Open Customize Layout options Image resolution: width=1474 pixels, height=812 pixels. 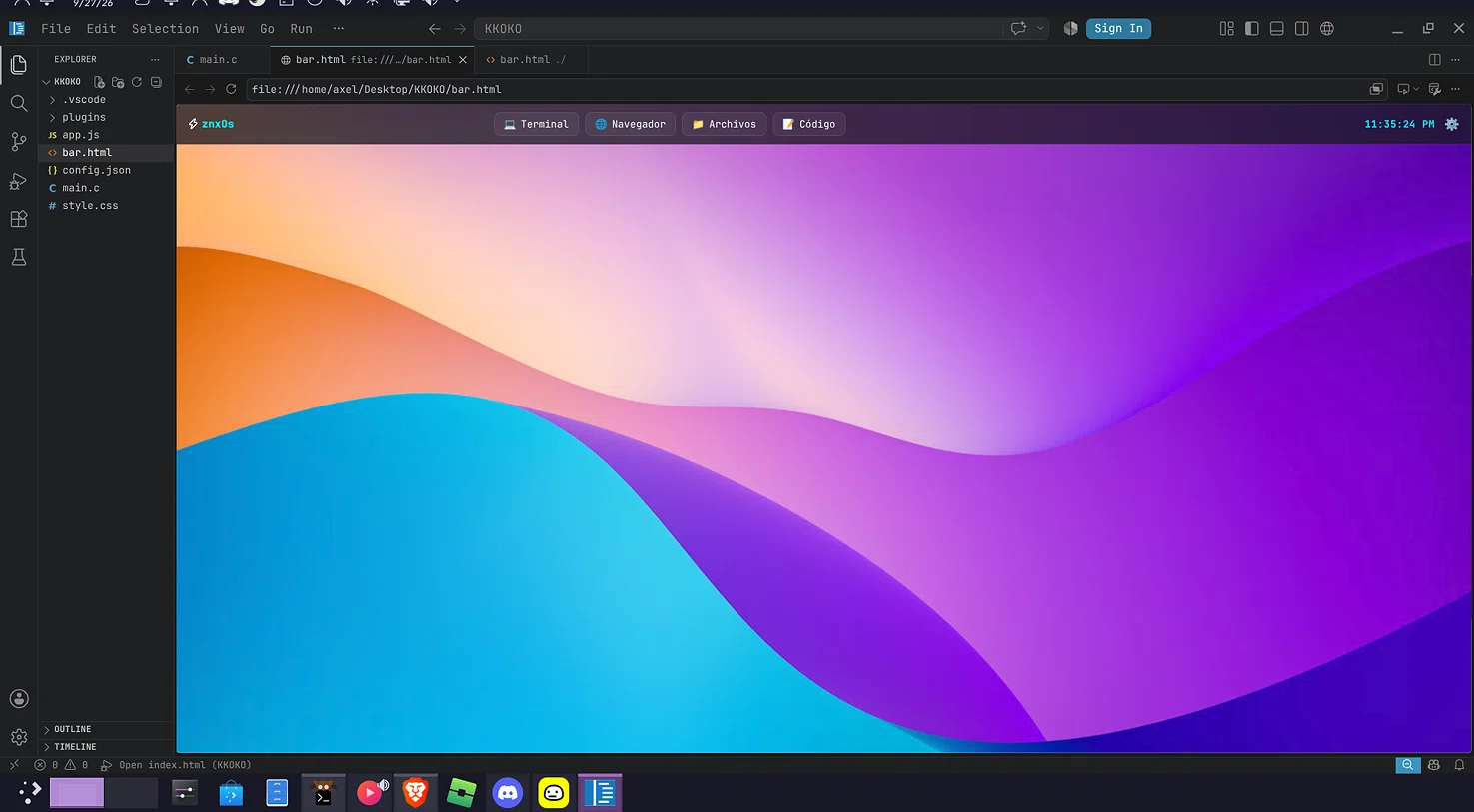[1226, 29]
